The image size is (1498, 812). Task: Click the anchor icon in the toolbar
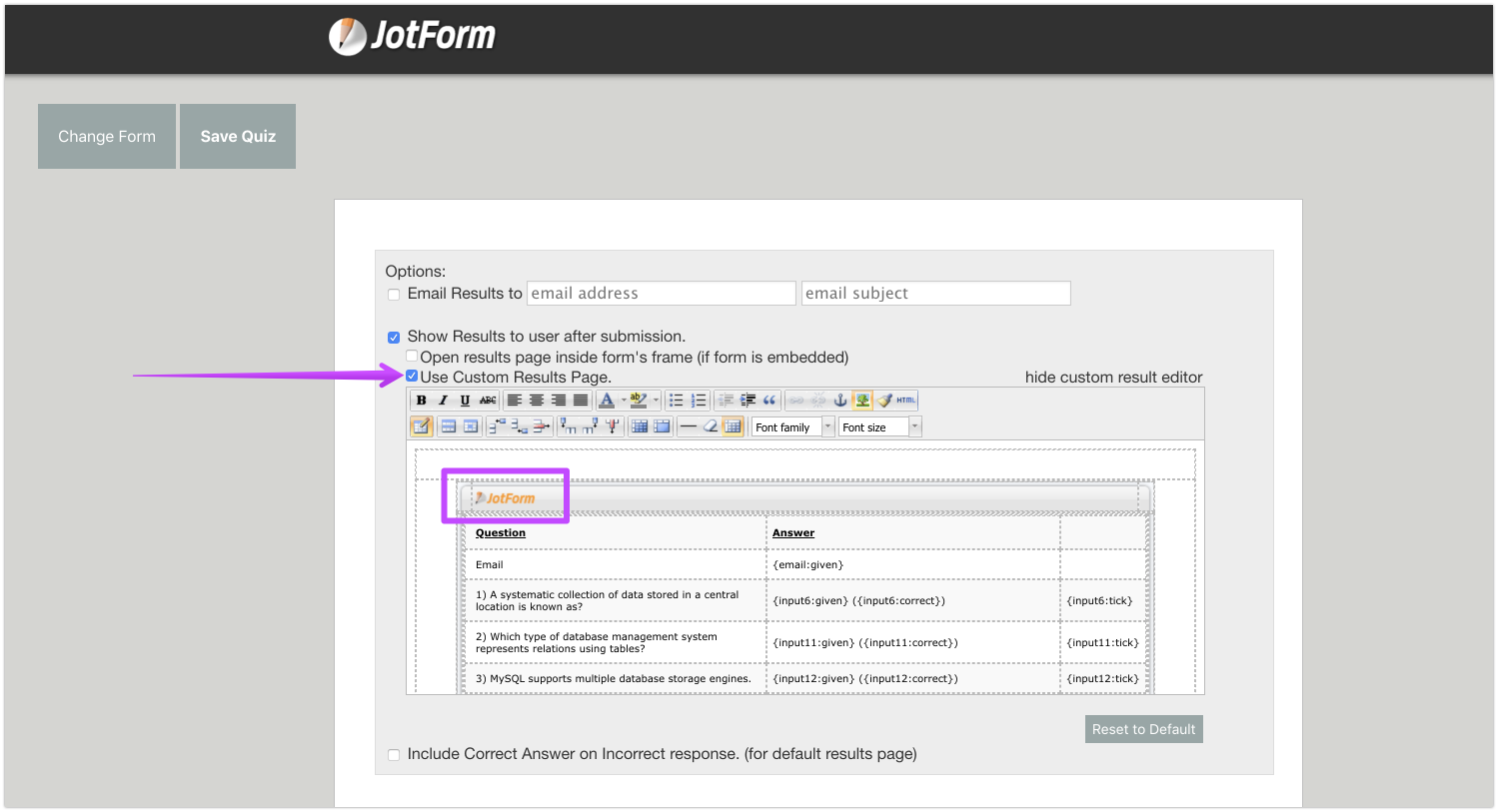point(840,401)
